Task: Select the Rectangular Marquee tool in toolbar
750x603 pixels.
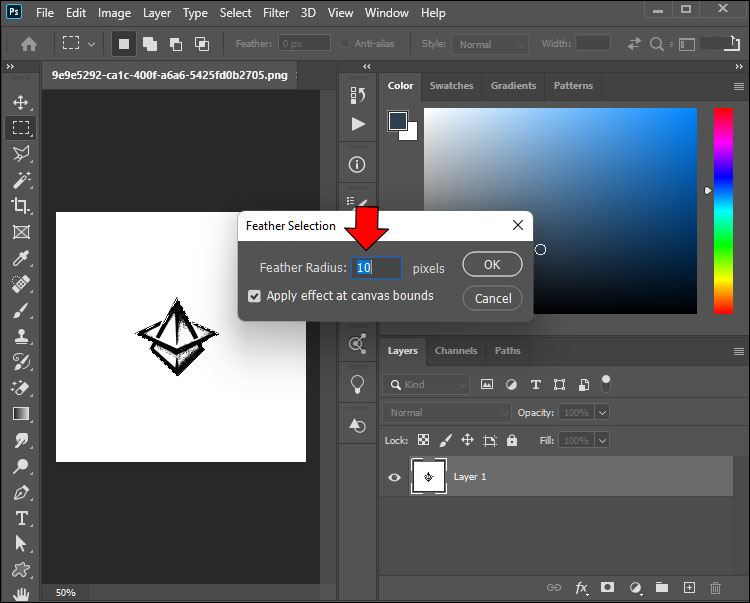Action: pyautogui.click(x=21, y=128)
